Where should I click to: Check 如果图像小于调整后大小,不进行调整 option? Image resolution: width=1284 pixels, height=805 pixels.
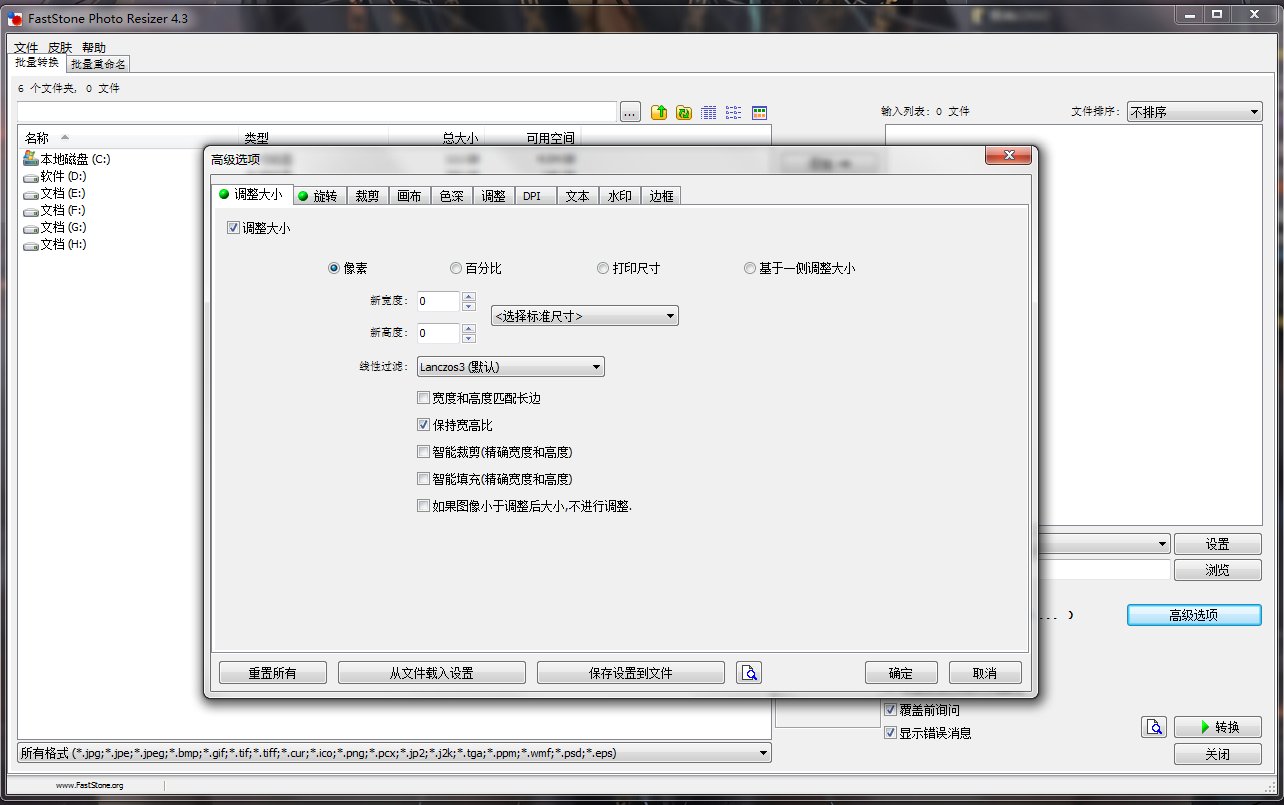(x=423, y=506)
